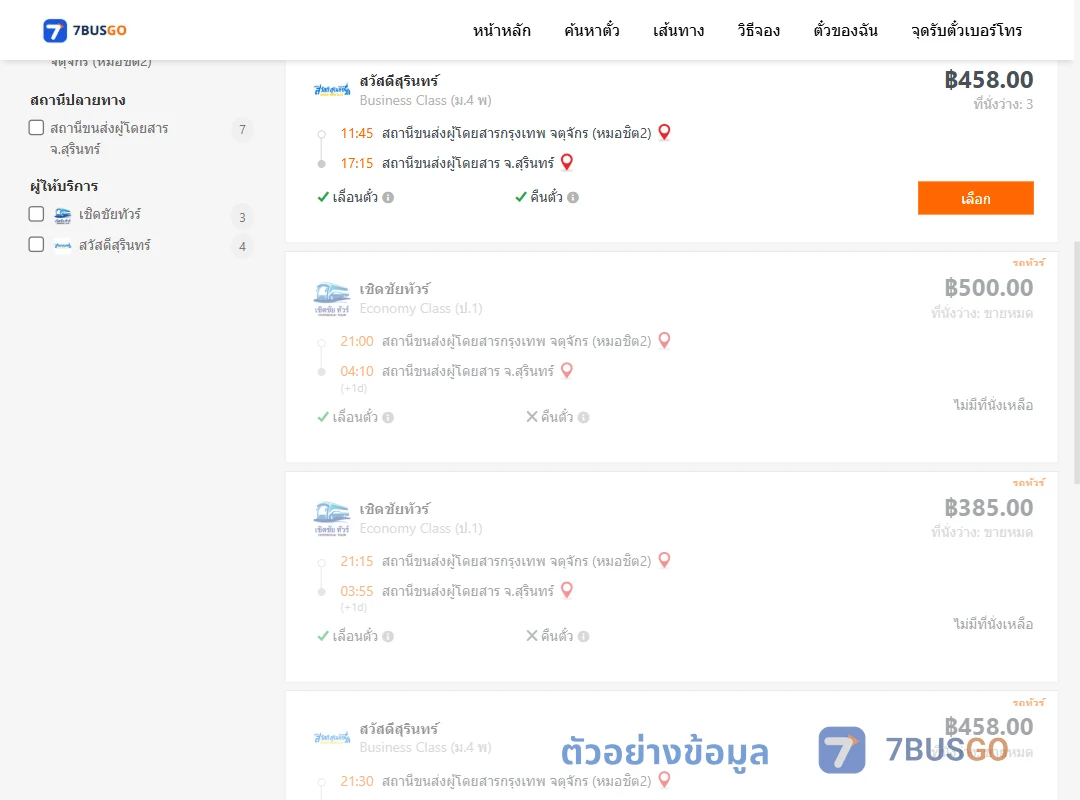
Task: Click the ฿385.00 price text
Action: (x=988, y=508)
